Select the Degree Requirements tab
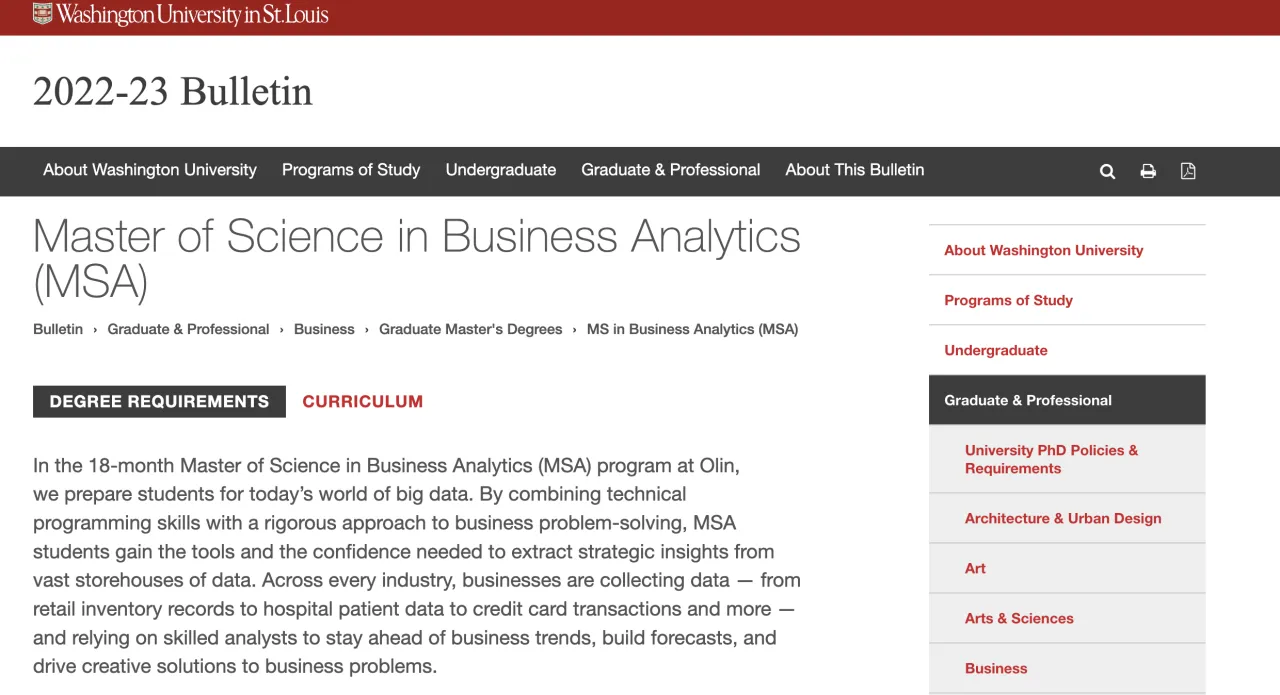This screenshot has height=695, width=1280. 159,401
